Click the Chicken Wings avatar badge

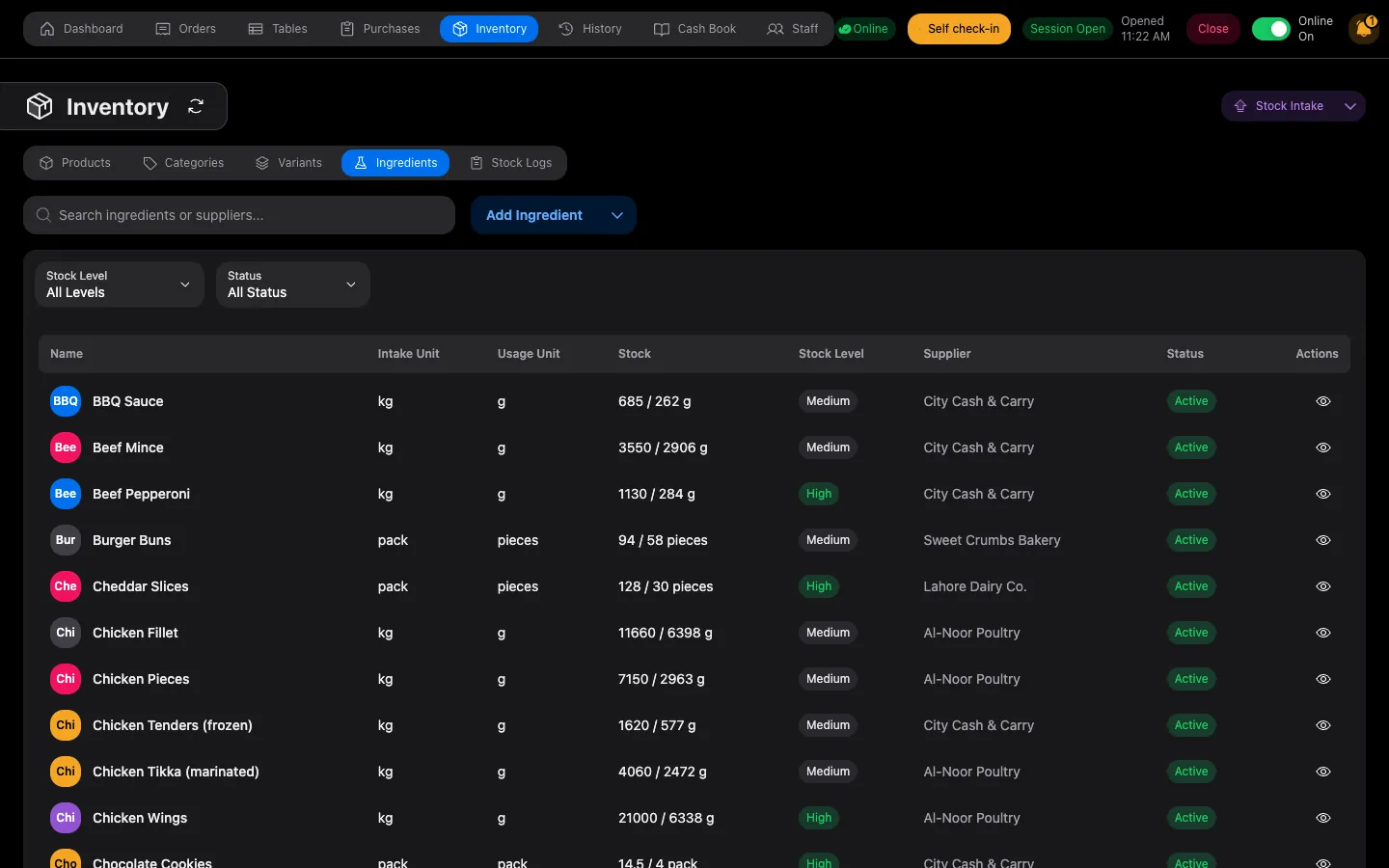tap(66, 818)
